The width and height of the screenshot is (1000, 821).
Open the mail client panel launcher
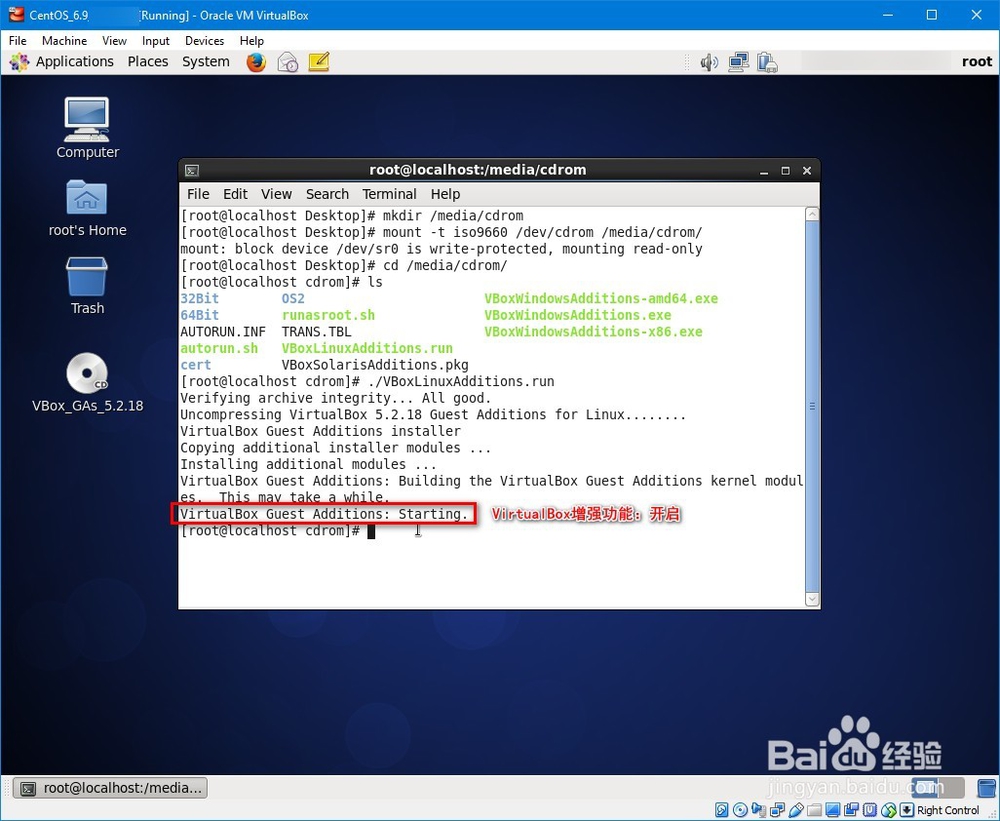coord(288,62)
